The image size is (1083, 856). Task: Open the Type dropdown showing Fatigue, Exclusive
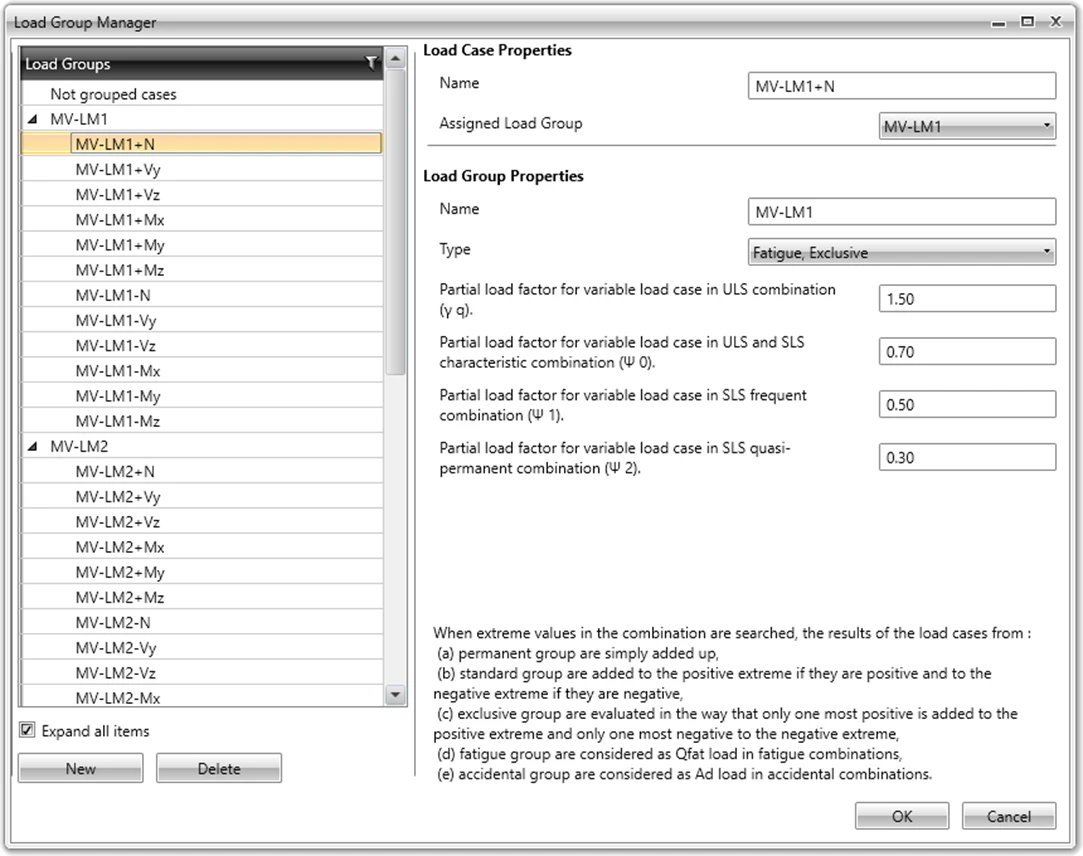point(901,252)
